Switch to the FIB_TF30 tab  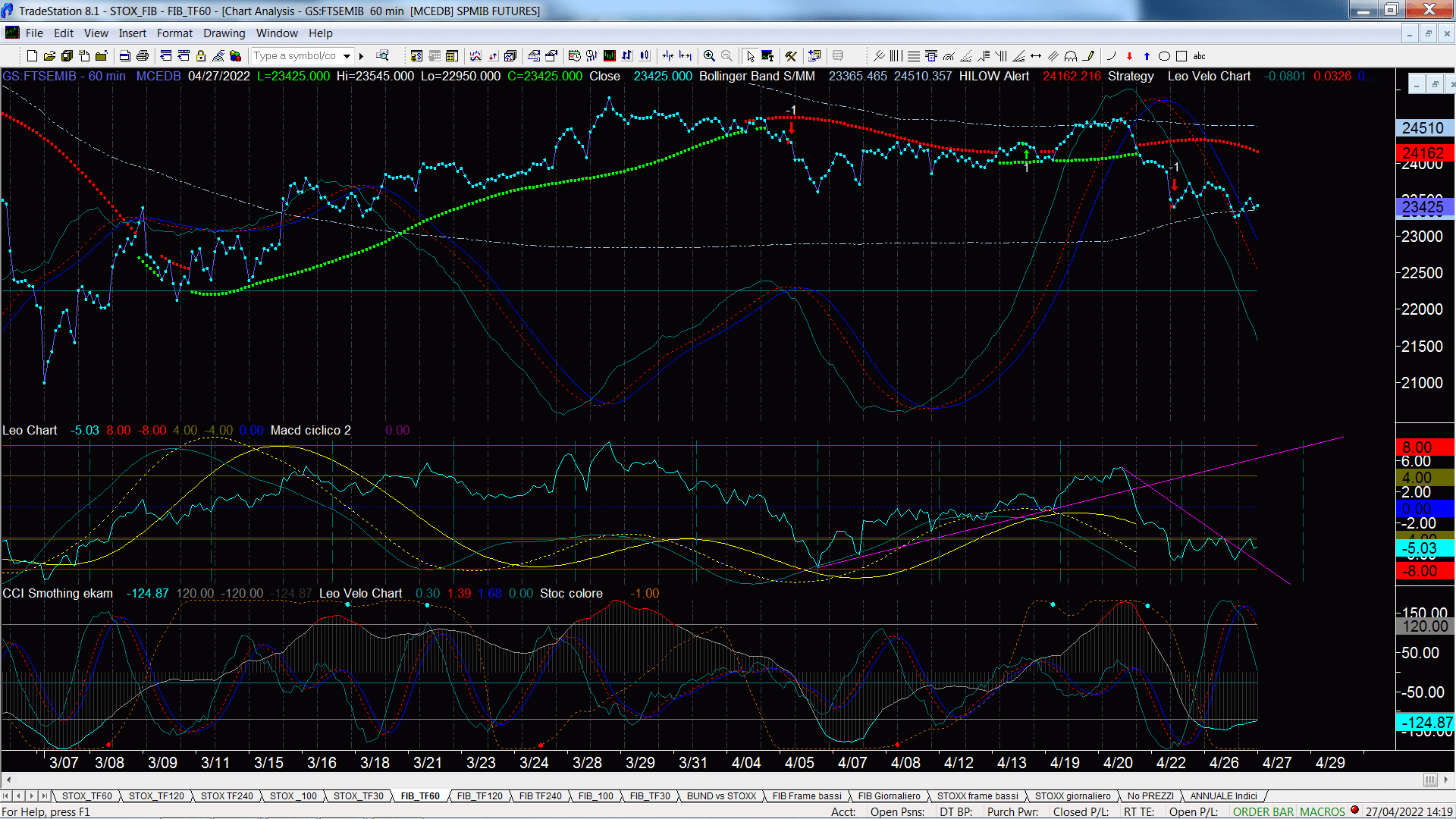click(650, 796)
